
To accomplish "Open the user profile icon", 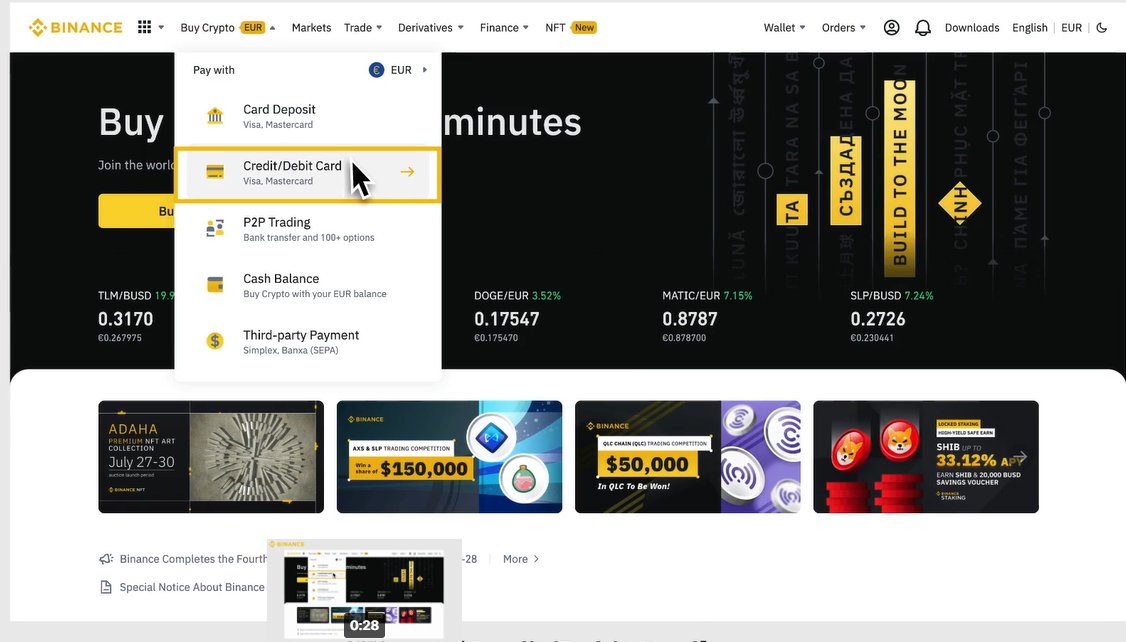I will click(x=891, y=27).
